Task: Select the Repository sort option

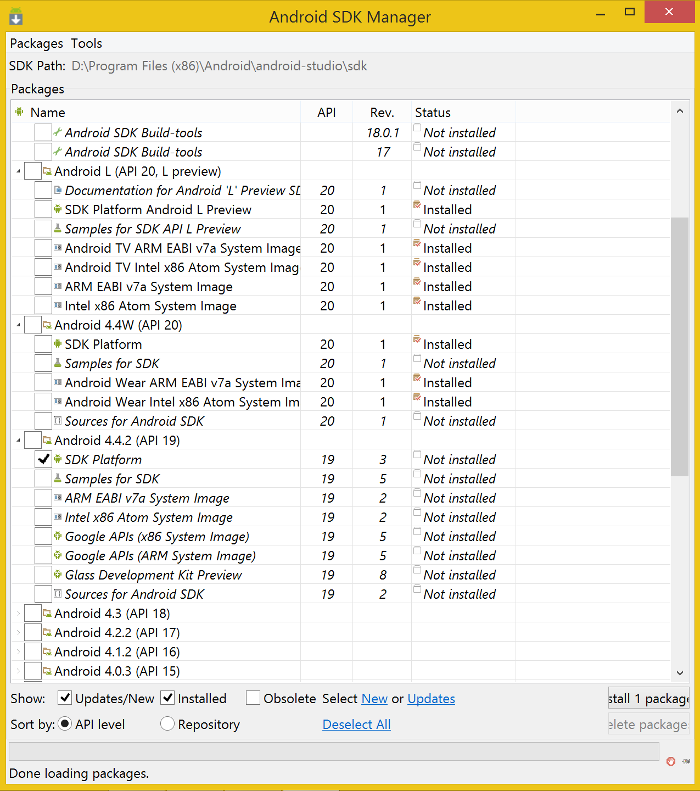Action: (167, 724)
